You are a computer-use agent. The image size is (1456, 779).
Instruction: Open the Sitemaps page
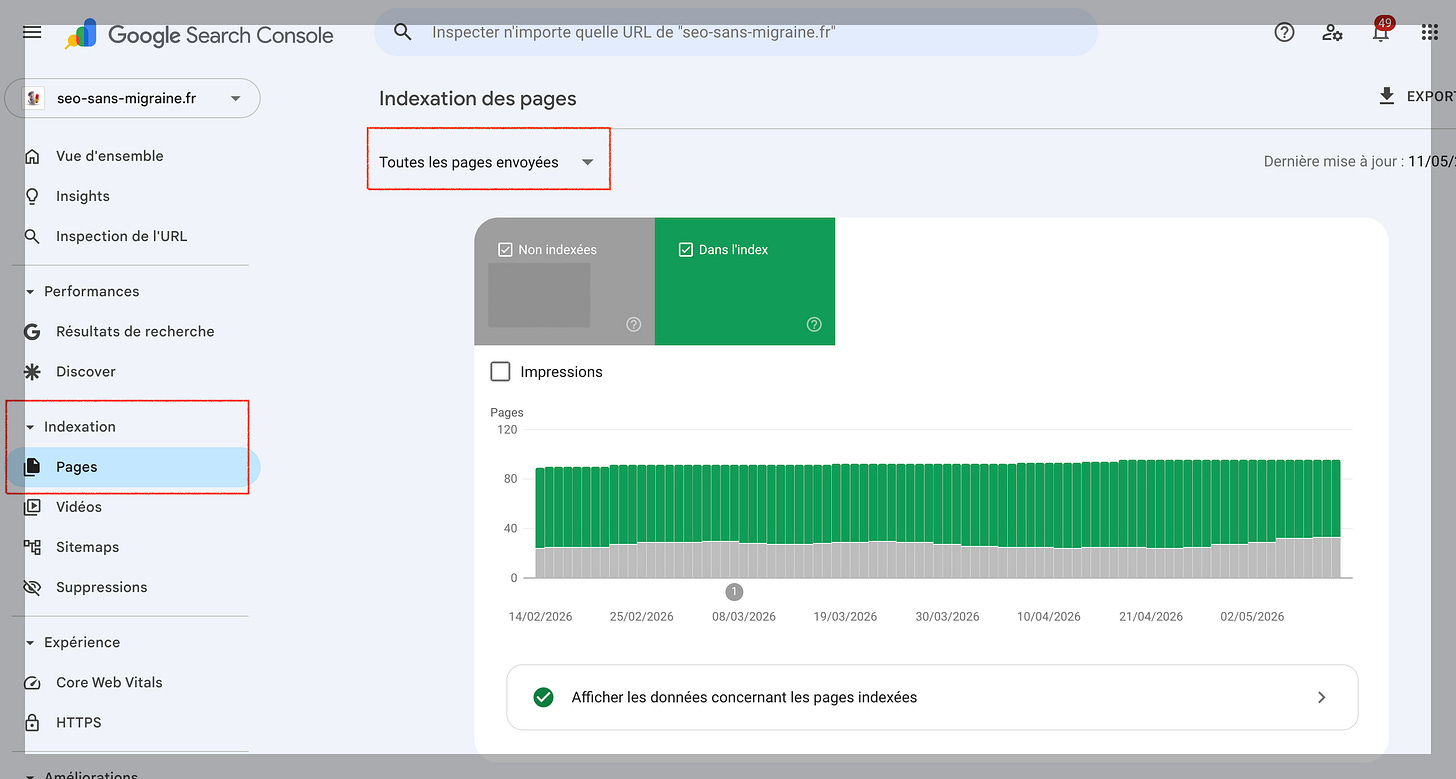point(87,547)
